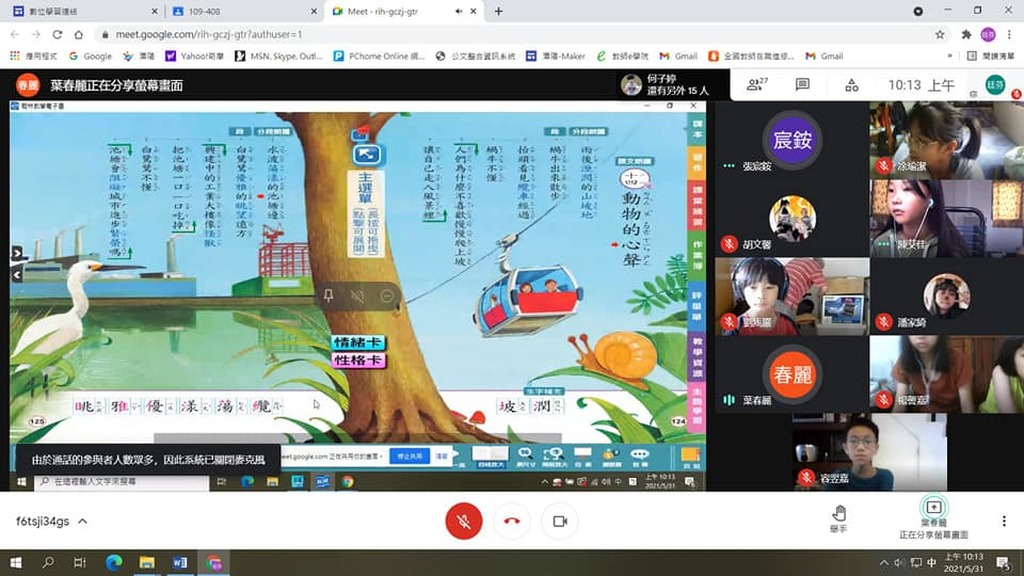Switch to the 109-408 browser tab
This screenshot has height=576, width=1024.
pos(245,11)
